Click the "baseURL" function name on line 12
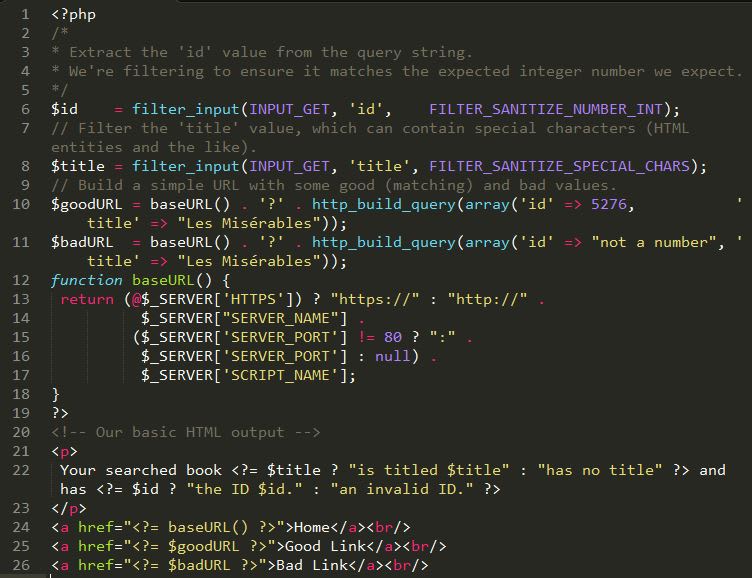 163,281
